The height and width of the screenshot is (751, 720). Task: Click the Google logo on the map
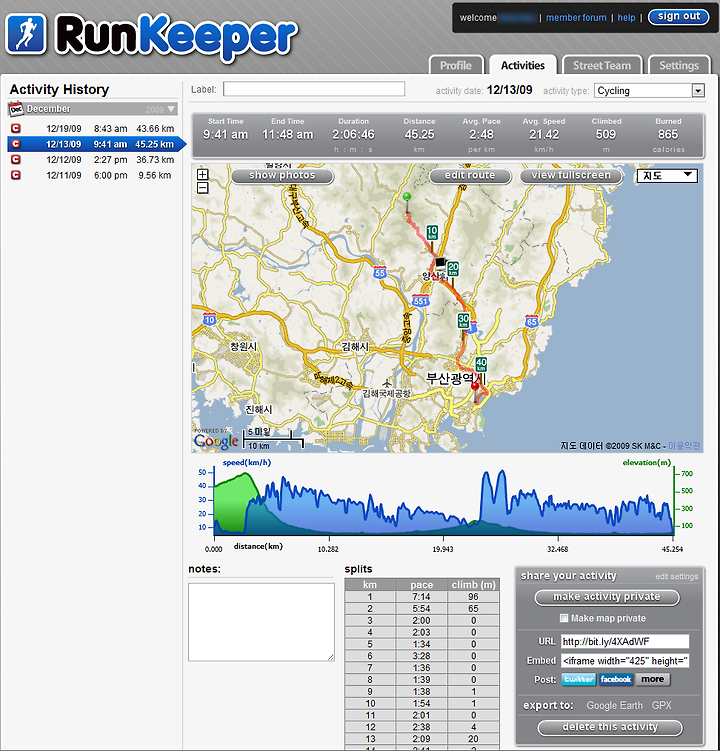click(216, 440)
